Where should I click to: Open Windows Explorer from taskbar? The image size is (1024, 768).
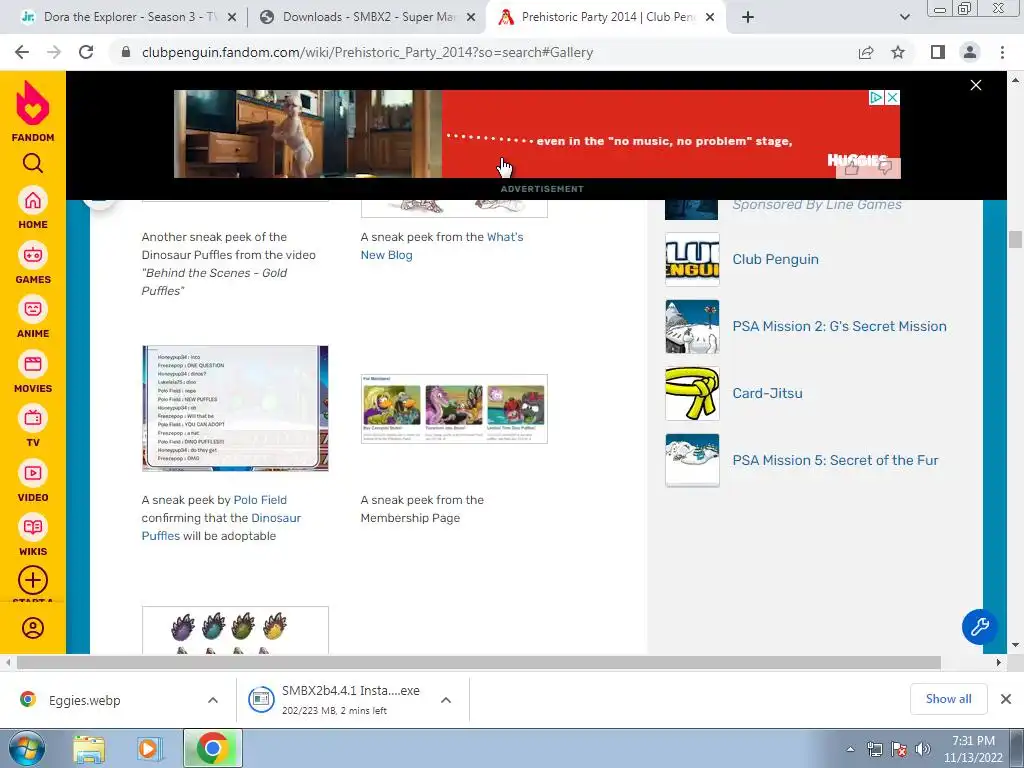89,749
